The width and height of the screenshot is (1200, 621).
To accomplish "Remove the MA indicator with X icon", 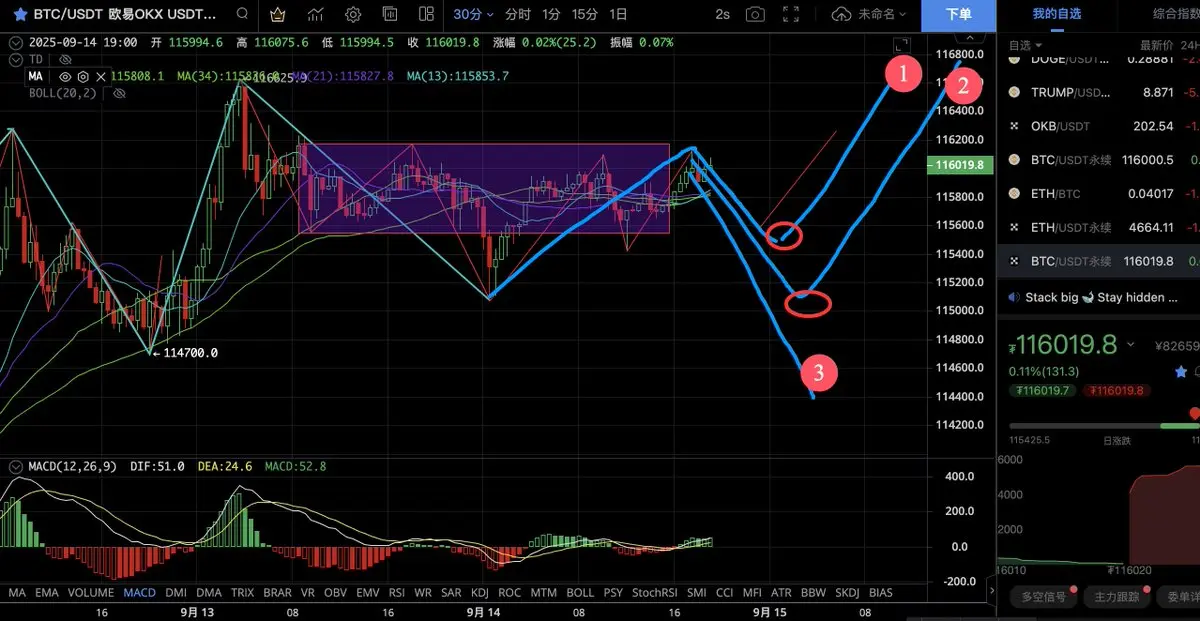I will [99, 76].
